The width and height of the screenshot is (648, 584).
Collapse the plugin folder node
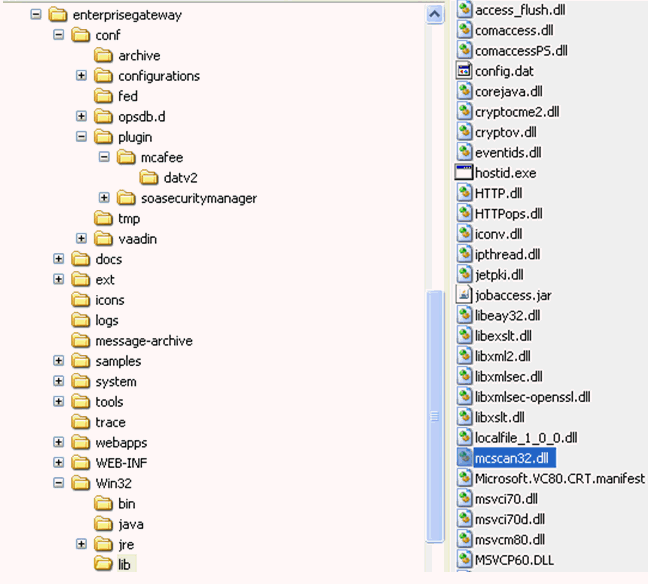tap(81, 136)
